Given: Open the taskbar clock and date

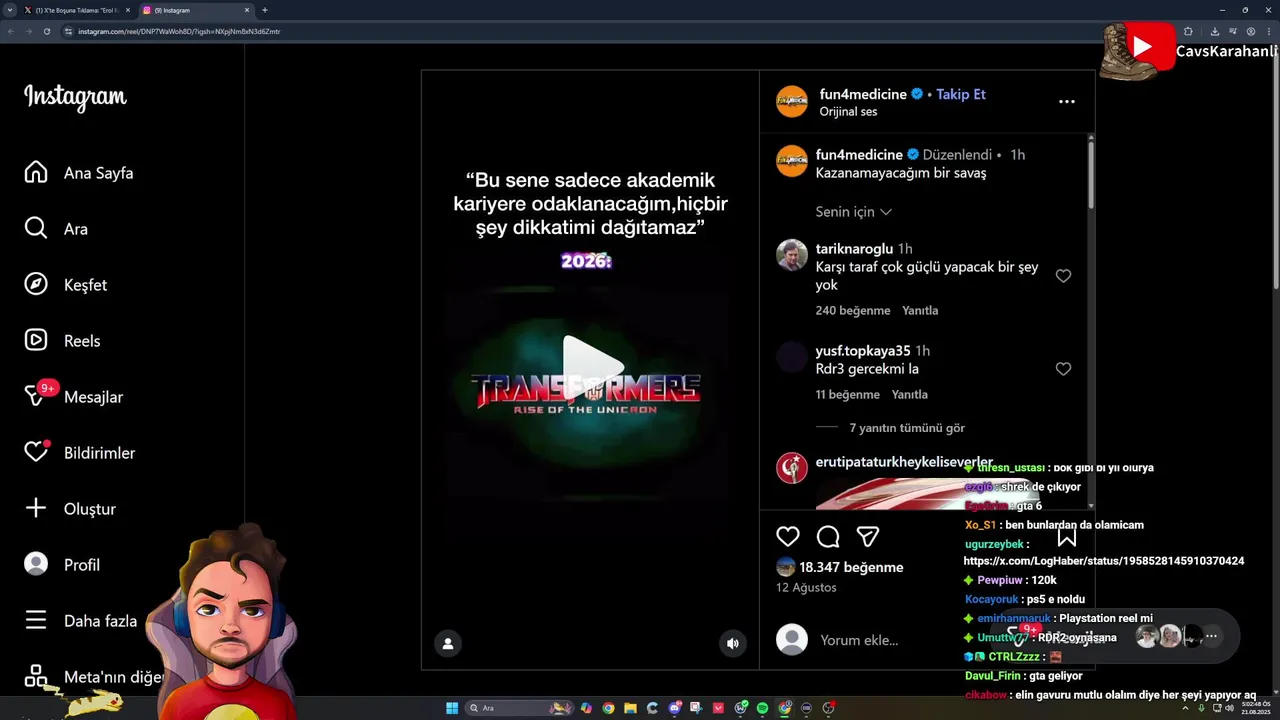Looking at the screenshot, I should tap(1255, 708).
